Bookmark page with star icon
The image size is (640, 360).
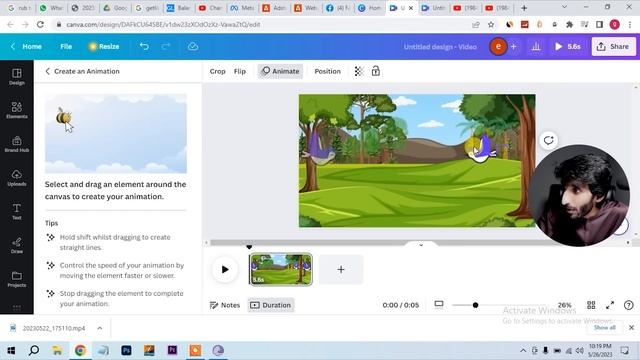(x=491, y=24)
